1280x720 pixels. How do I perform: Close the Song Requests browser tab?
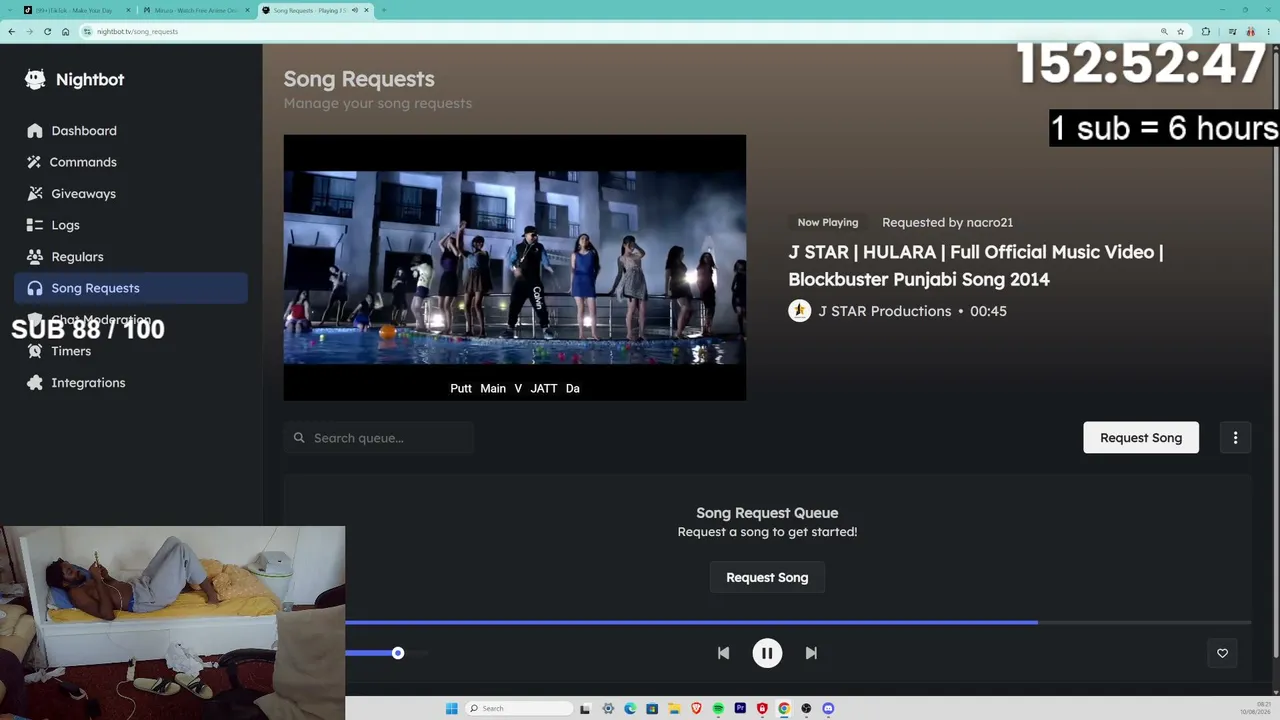(367, 10)
